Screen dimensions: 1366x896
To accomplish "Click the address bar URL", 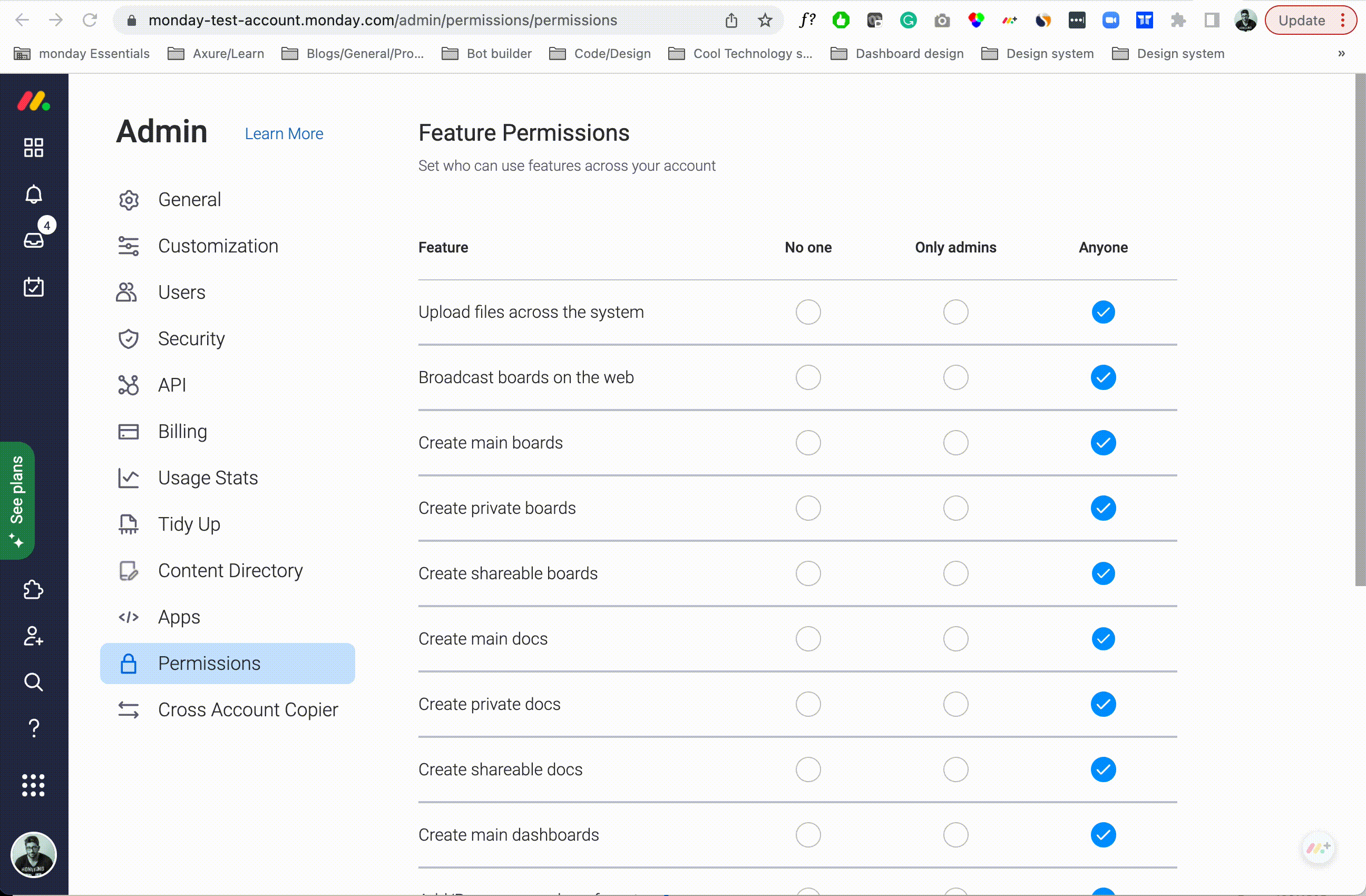I will click(x=383, y=20).
